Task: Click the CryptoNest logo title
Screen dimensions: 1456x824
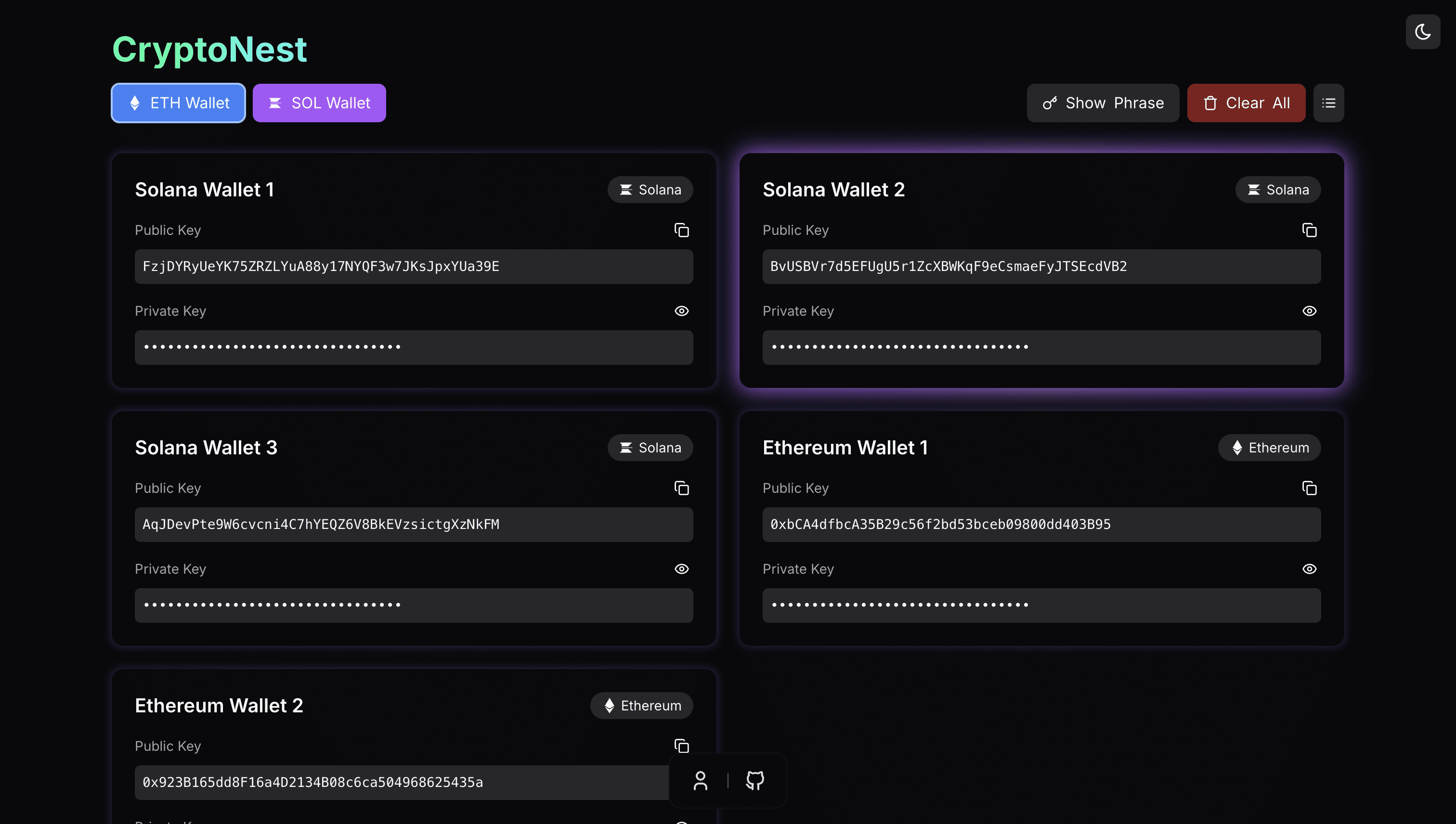Action: point(209,49)
